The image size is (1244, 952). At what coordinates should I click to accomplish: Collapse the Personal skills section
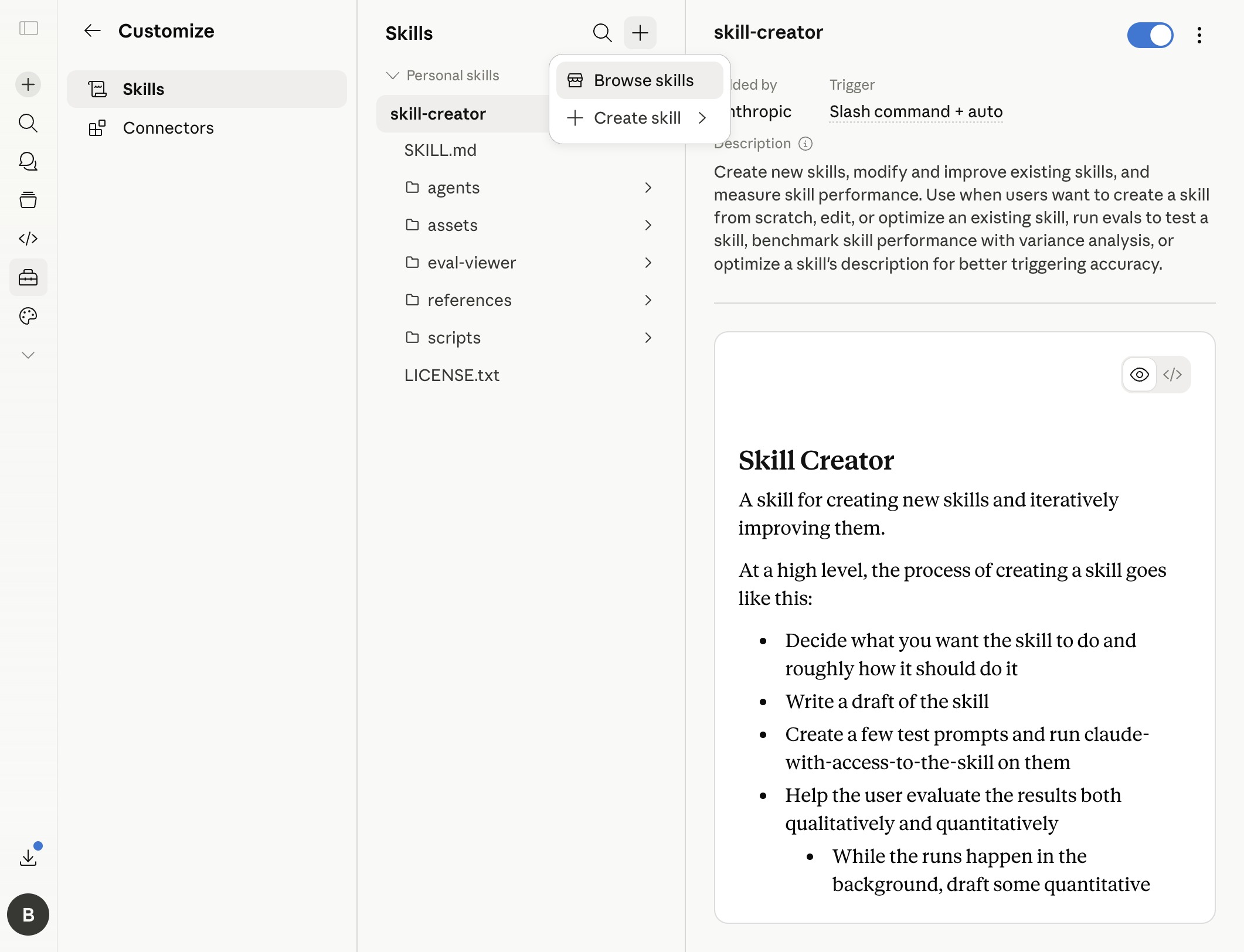pyautogui.click(x=443, y=76)
